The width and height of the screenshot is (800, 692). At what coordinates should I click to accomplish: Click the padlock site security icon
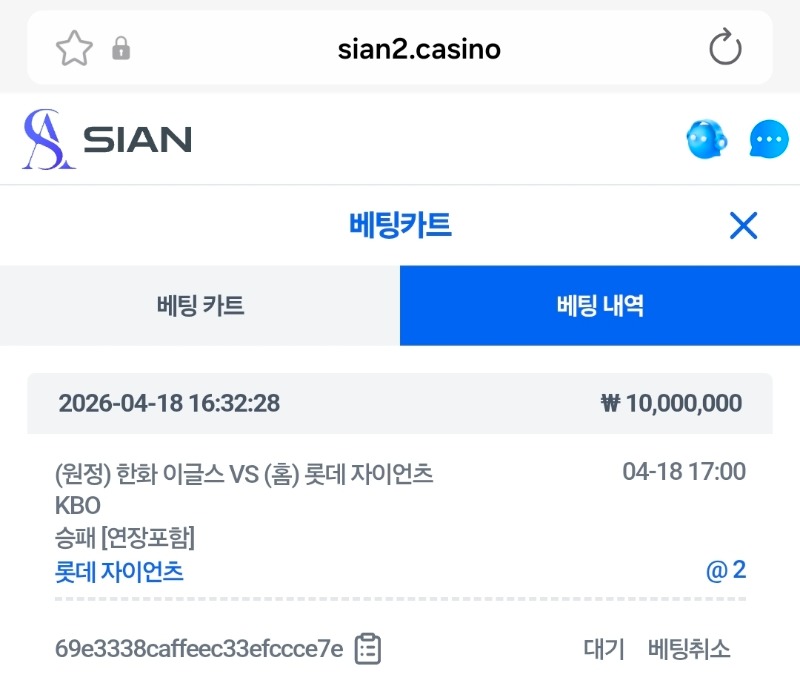click(x=121, y=48)
